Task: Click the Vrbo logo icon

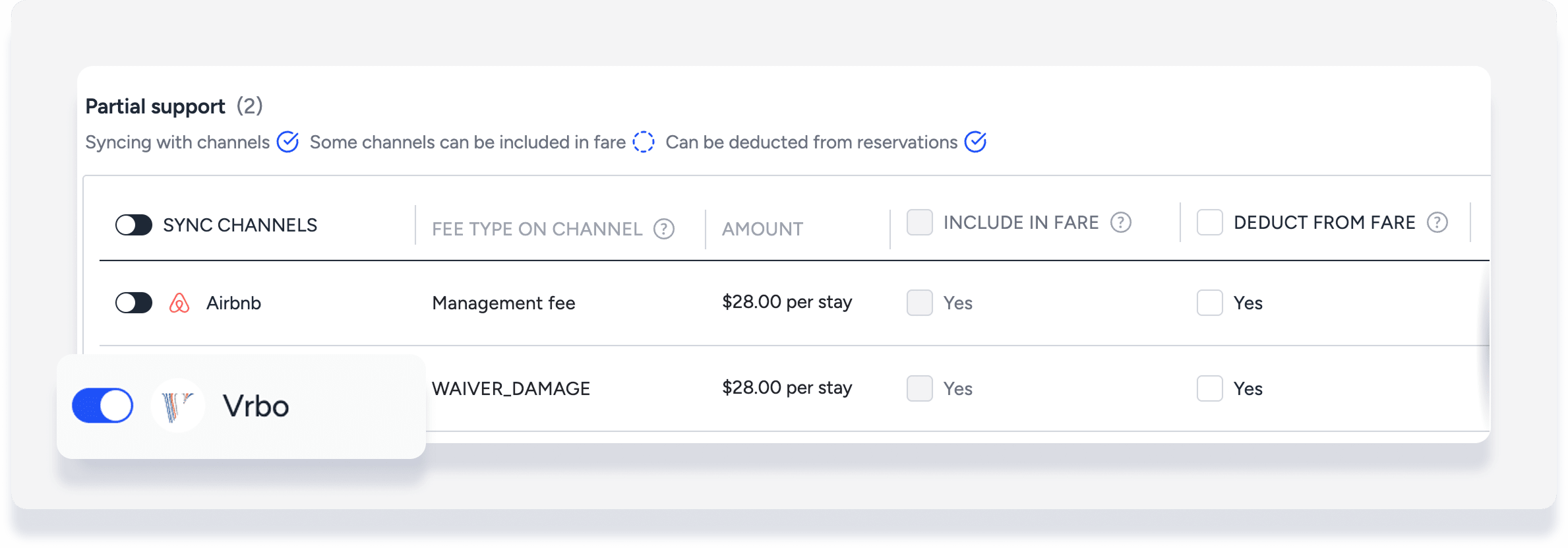Action: 177,406
